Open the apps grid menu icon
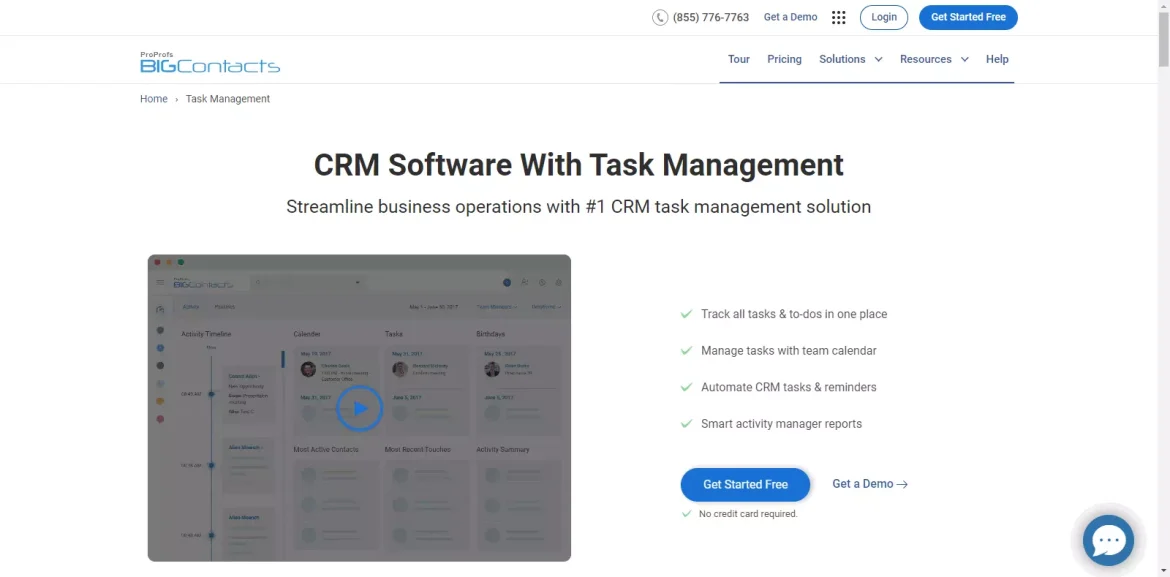 point(839,17)
